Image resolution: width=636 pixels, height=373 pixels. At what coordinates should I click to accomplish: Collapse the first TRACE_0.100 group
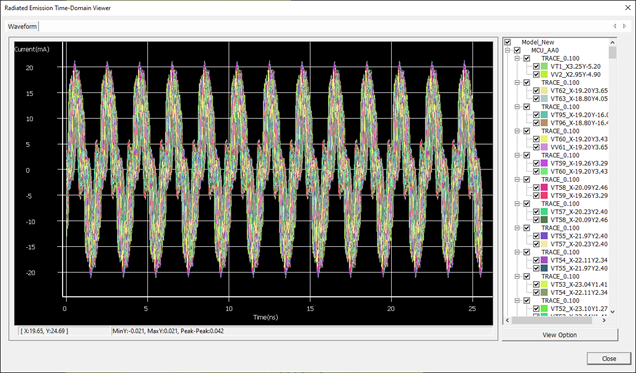tap(517, 58)
